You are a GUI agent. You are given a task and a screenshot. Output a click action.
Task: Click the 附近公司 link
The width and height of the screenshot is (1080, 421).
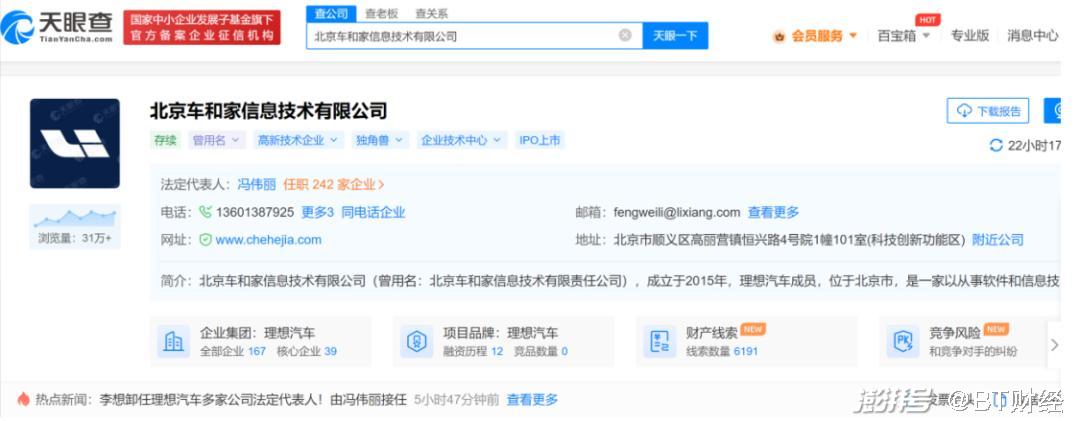(x=997, y=240)
